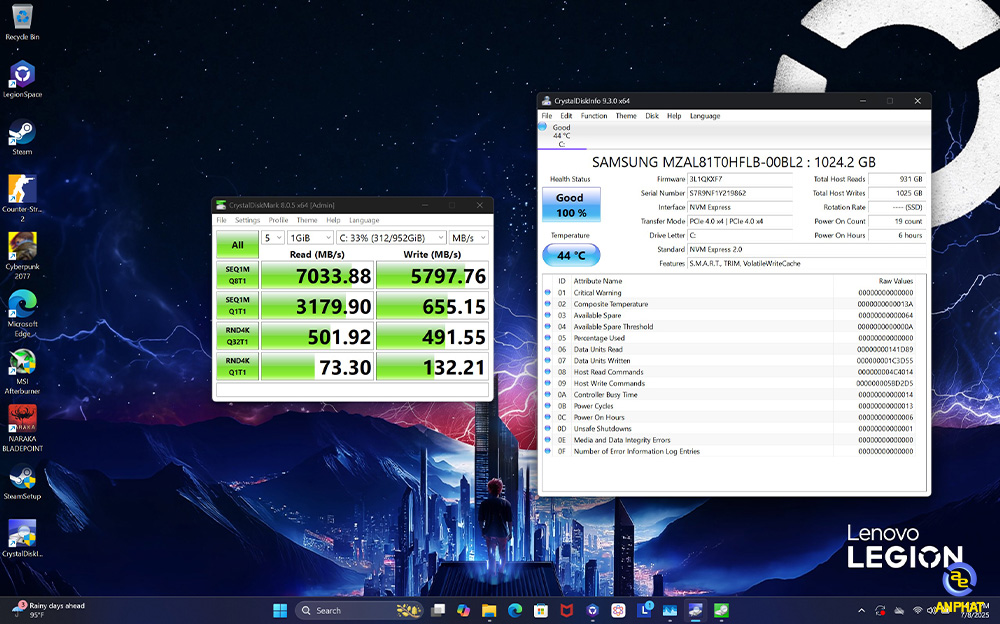Open Counter-Strike 2 desktop shortcut
This screenshot has height=624, width=1000.
[22, 198]
